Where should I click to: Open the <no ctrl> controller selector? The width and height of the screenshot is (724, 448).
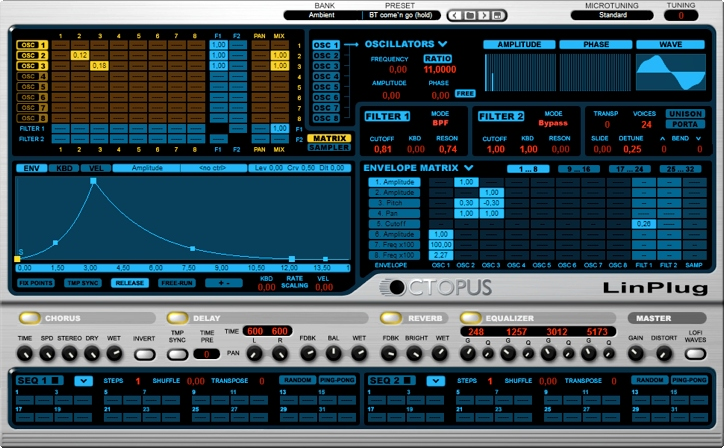(212, 168)
